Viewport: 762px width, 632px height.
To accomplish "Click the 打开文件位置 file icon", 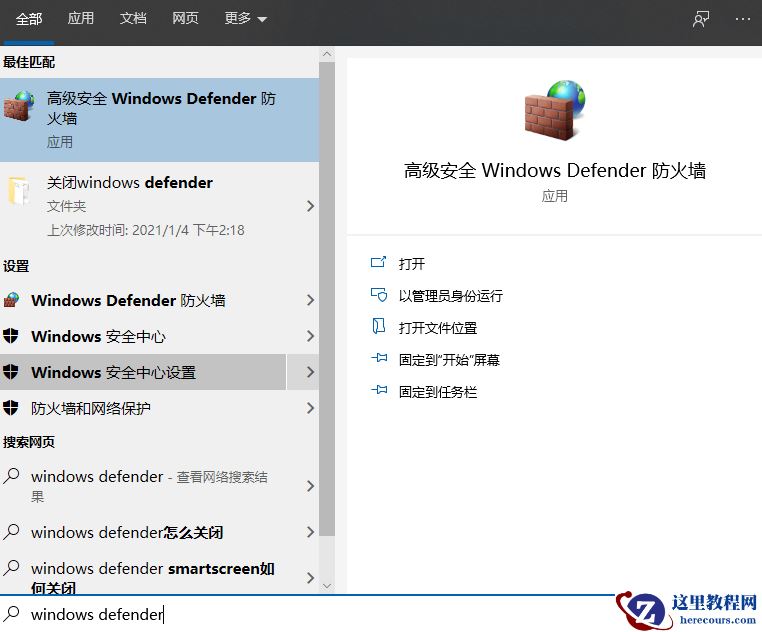I will pos(379,326).
